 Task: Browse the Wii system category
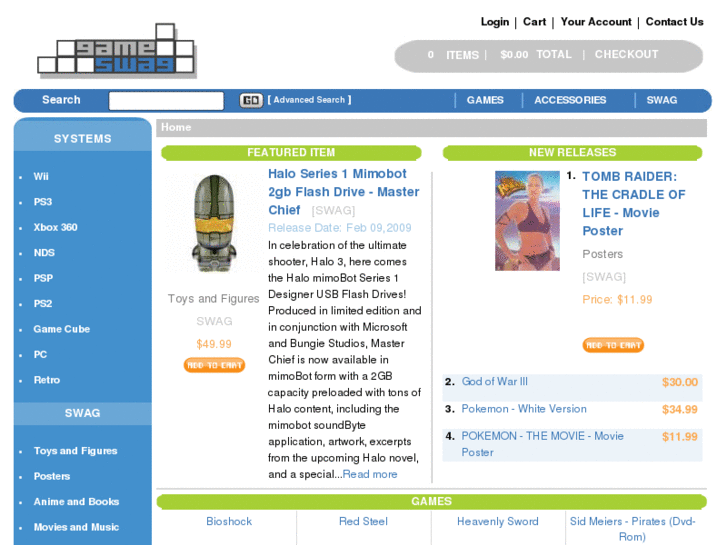click(x=41, y=176)
